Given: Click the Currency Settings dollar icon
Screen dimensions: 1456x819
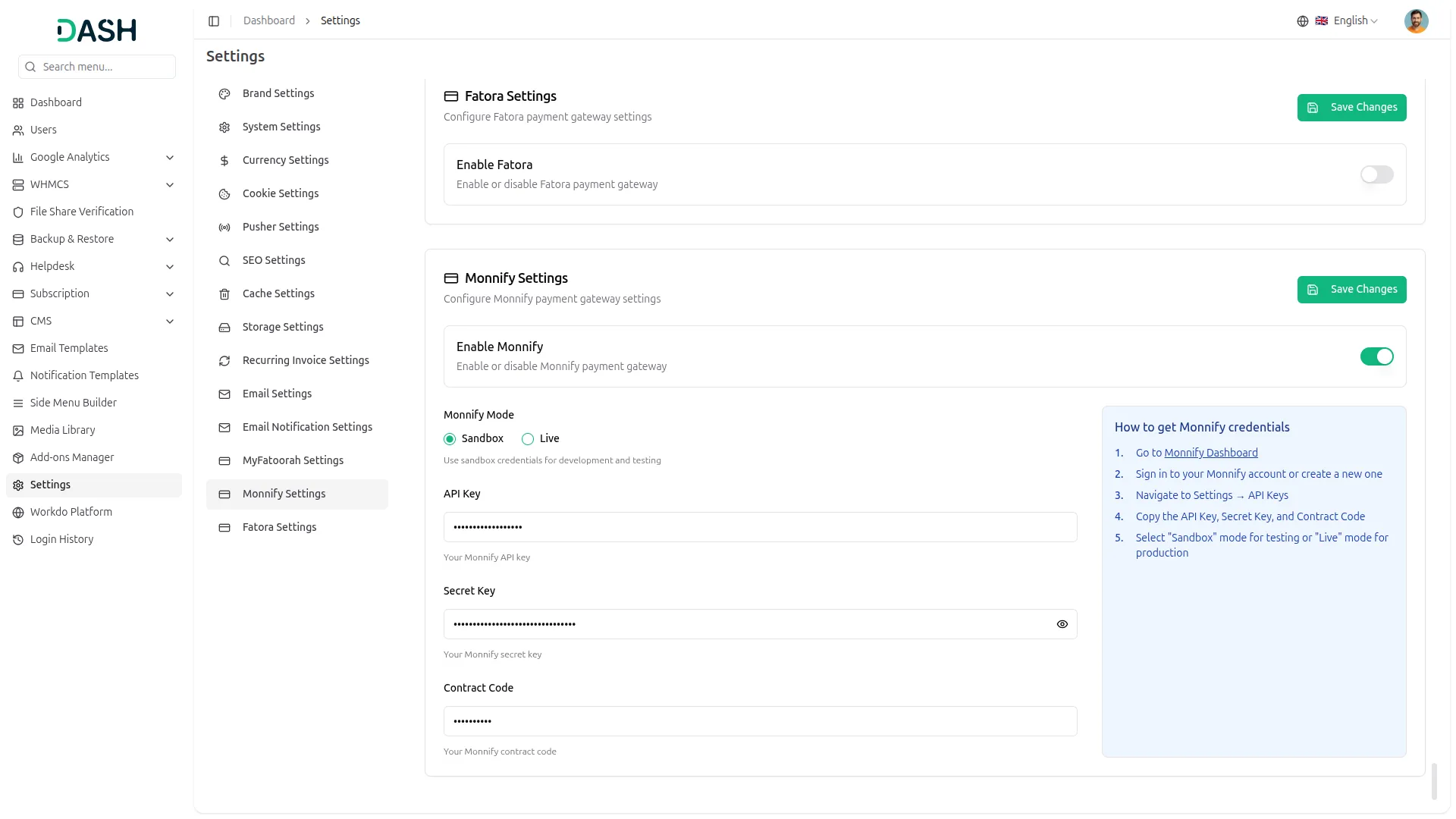Looking at the screenshot, I should coord(224,161).
